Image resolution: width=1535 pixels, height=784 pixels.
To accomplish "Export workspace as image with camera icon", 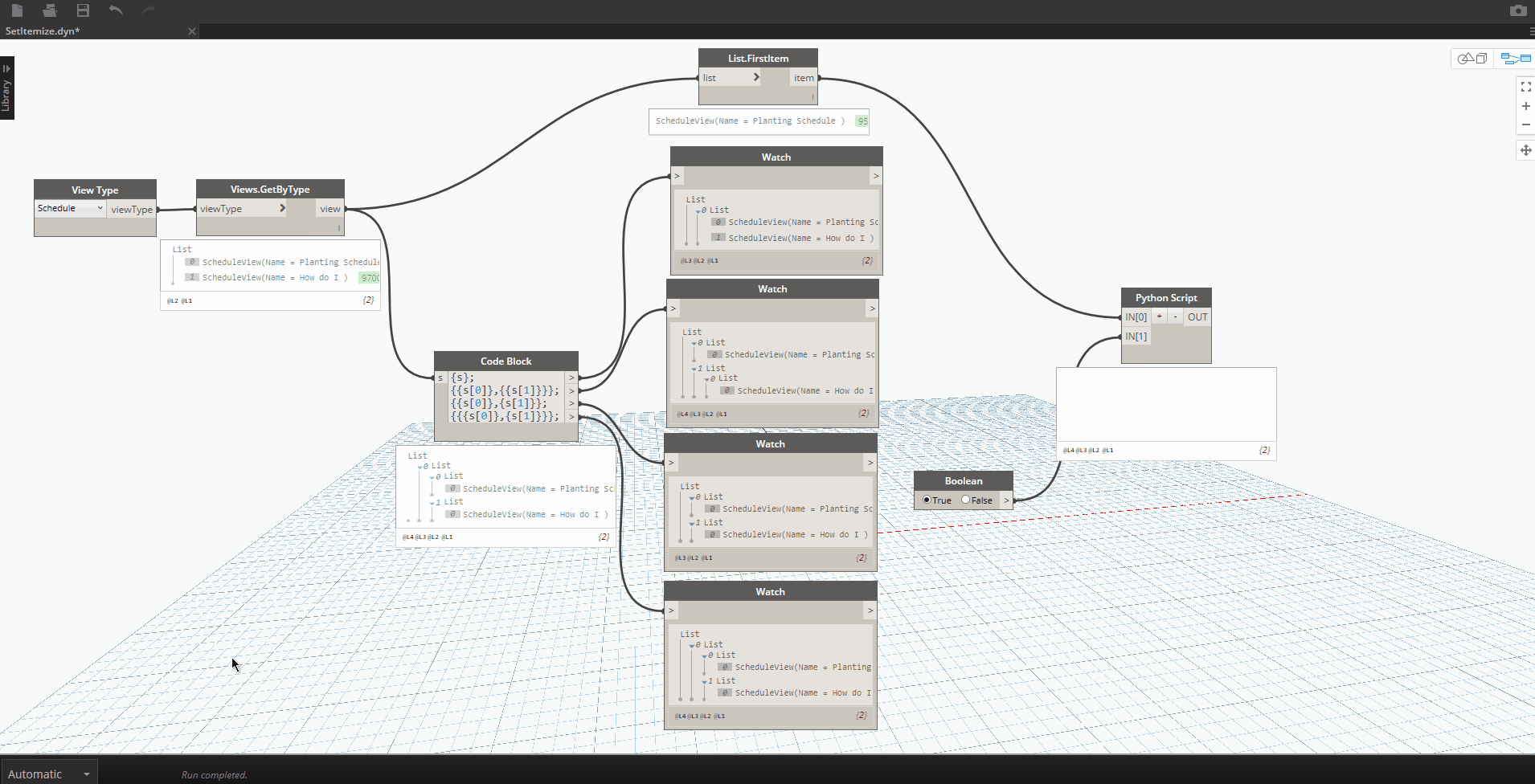I will click(x=1518, y=10).
